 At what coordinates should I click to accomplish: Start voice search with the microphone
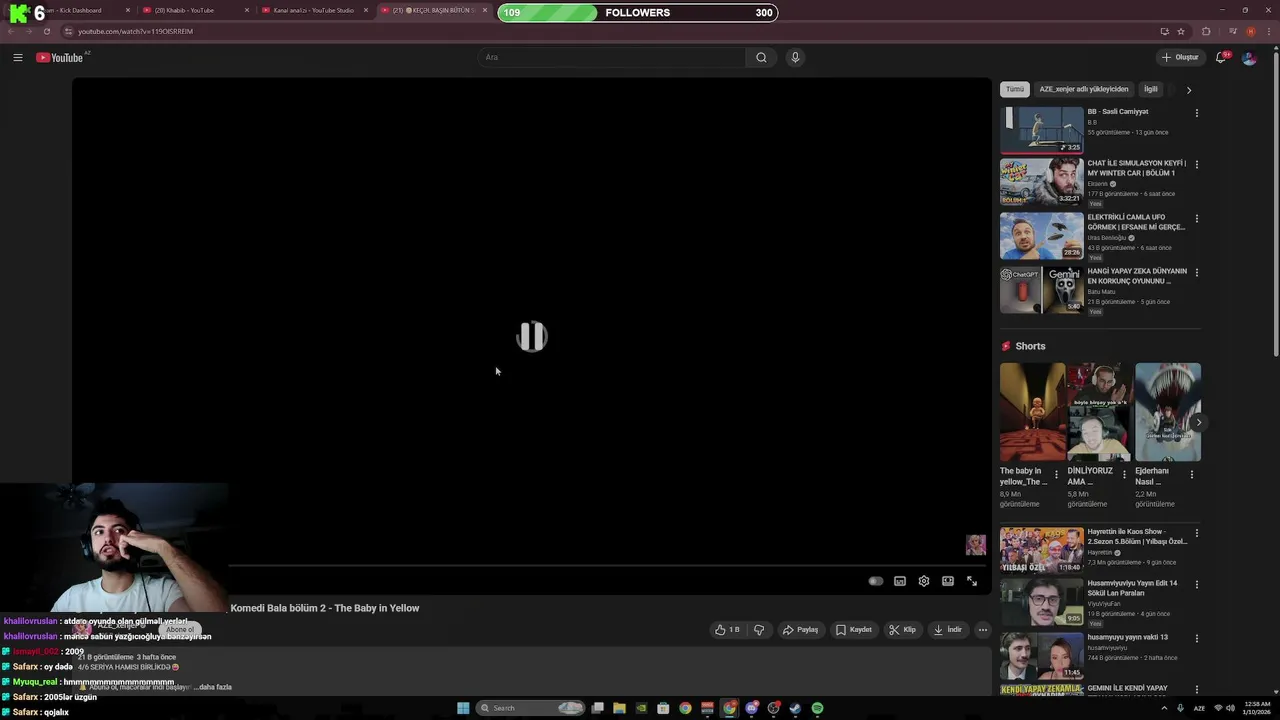(795, 57)
